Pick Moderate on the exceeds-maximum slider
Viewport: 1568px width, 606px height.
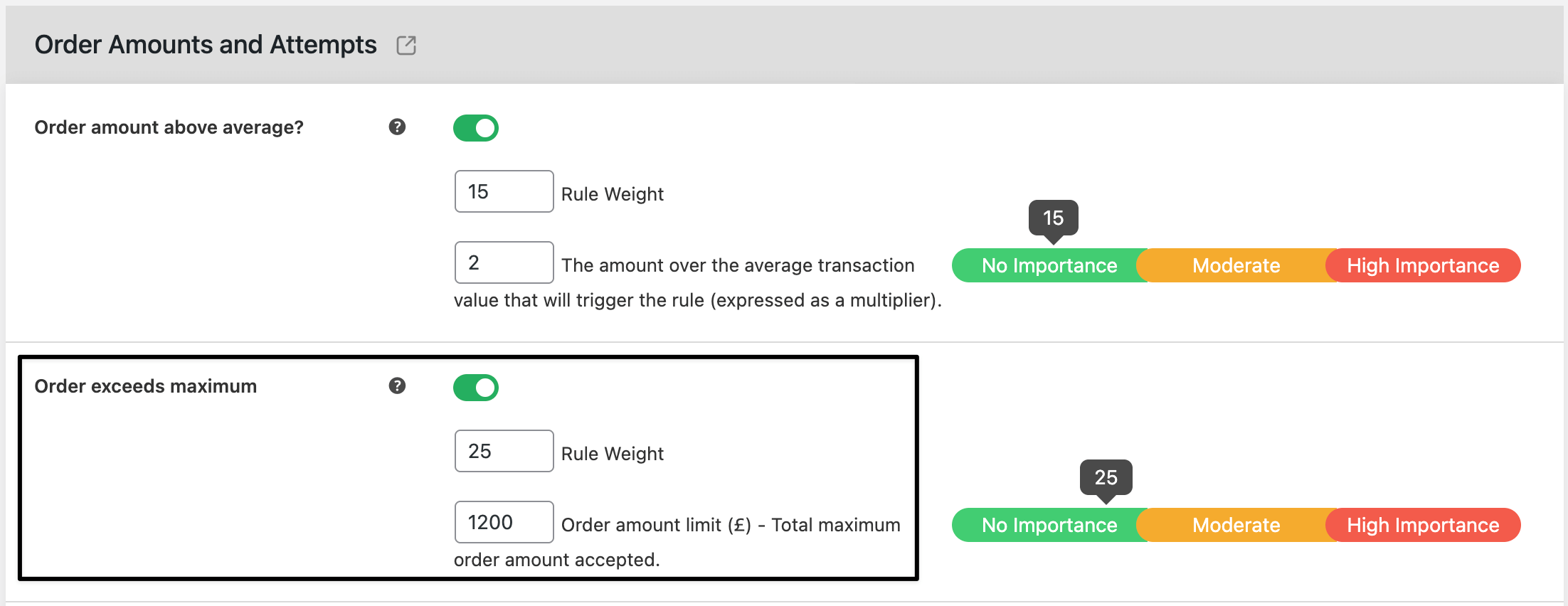pyautogui.click(x=1236, y=525)
